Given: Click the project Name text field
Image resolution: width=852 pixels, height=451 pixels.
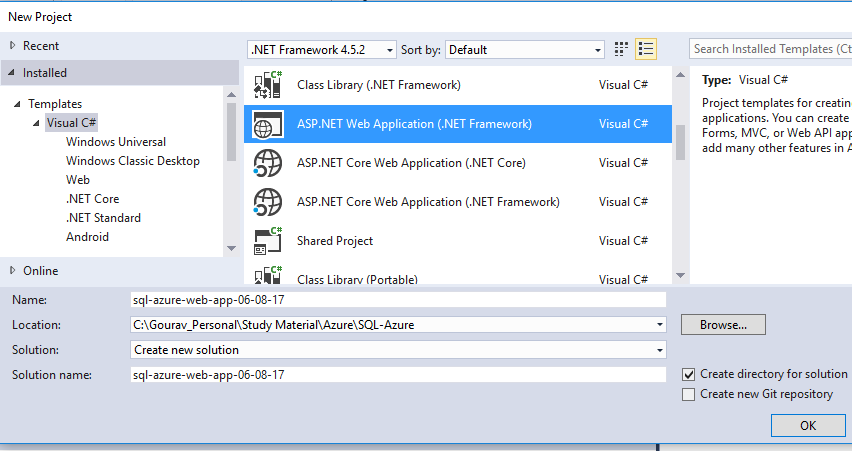Looking at the screenshot, I should (398, 299).
